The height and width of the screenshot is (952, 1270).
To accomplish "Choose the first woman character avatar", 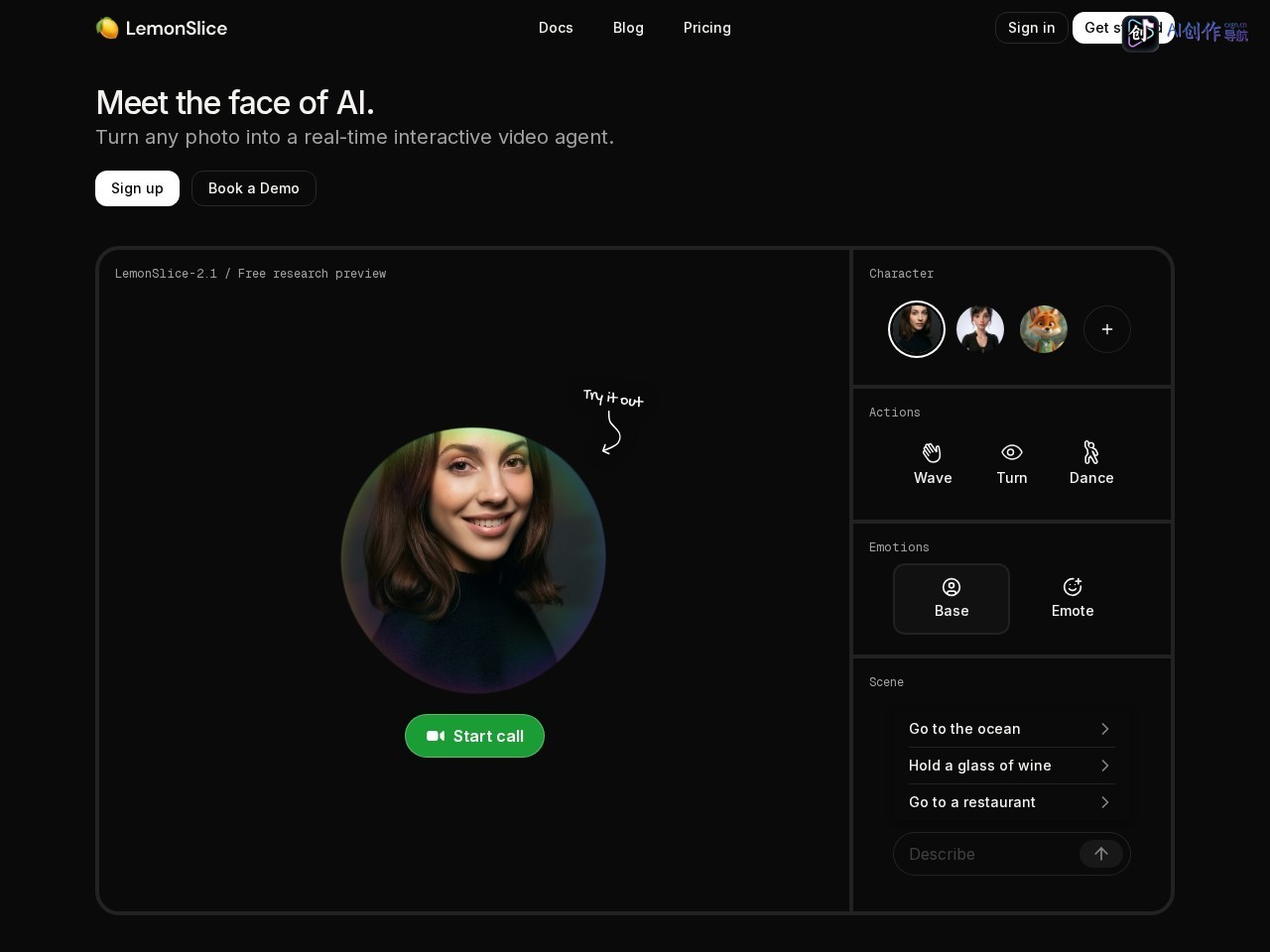I will click(917, 329).
